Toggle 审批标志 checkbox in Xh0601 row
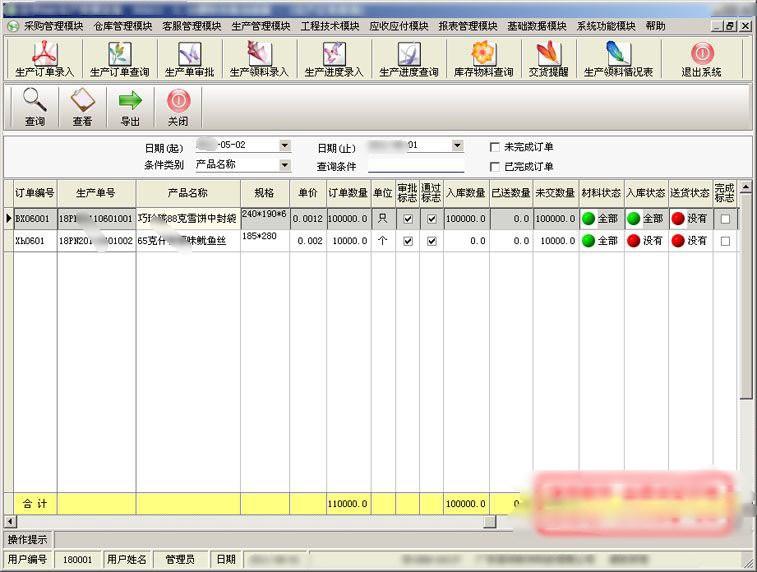 408,241
